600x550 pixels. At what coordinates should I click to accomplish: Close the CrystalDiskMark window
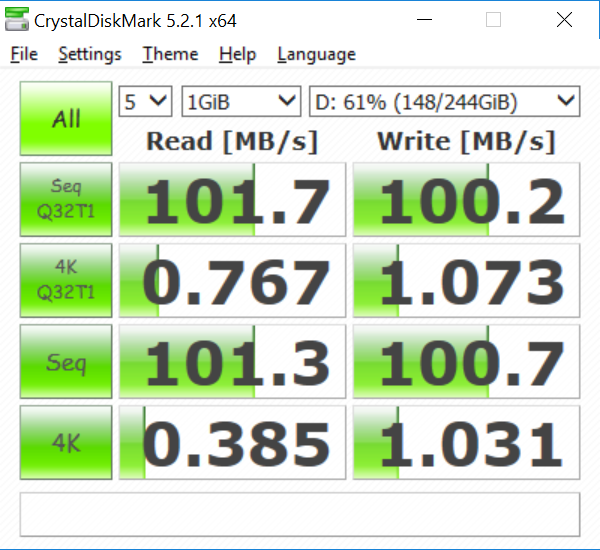pyautogui.click(x=564, y=20)
